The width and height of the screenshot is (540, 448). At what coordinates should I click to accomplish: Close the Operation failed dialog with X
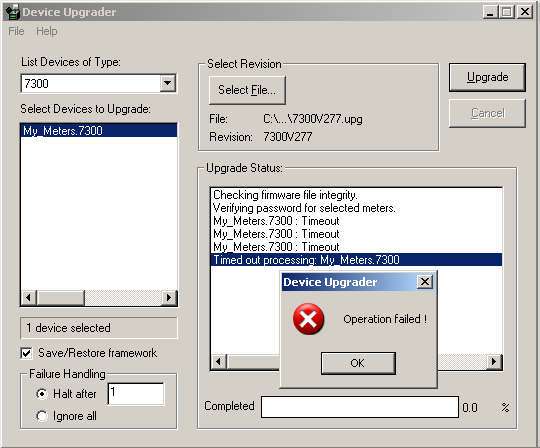[x=425, y=282]
